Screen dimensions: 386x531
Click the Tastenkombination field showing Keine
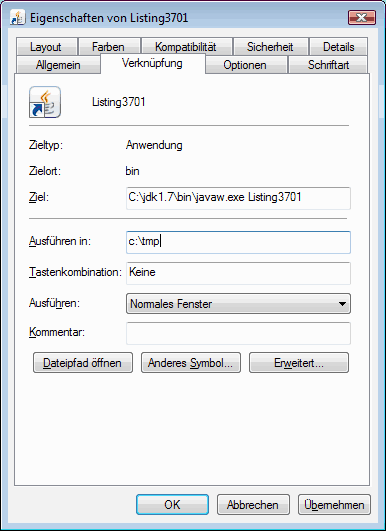[x=238, y=273]
